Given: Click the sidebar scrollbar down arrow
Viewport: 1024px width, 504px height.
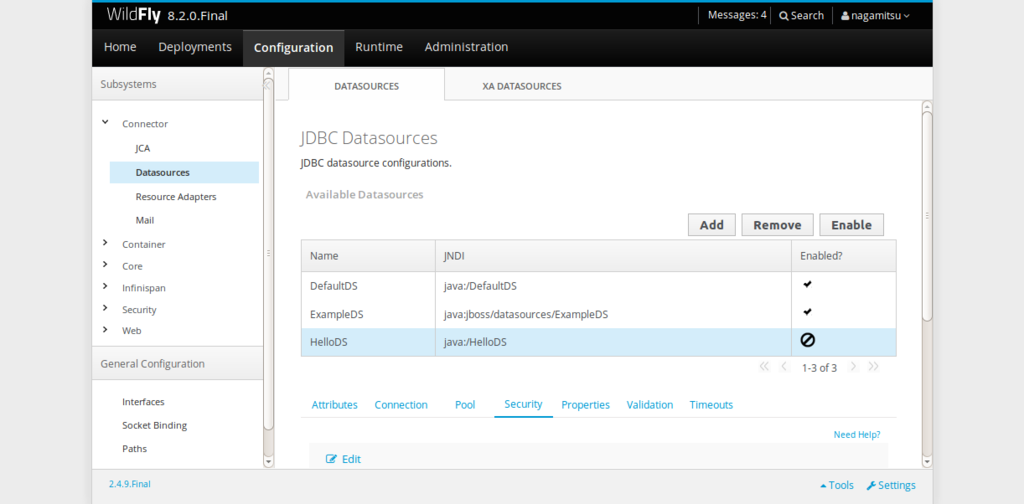Looking at the screenshot, I should 268,461.
